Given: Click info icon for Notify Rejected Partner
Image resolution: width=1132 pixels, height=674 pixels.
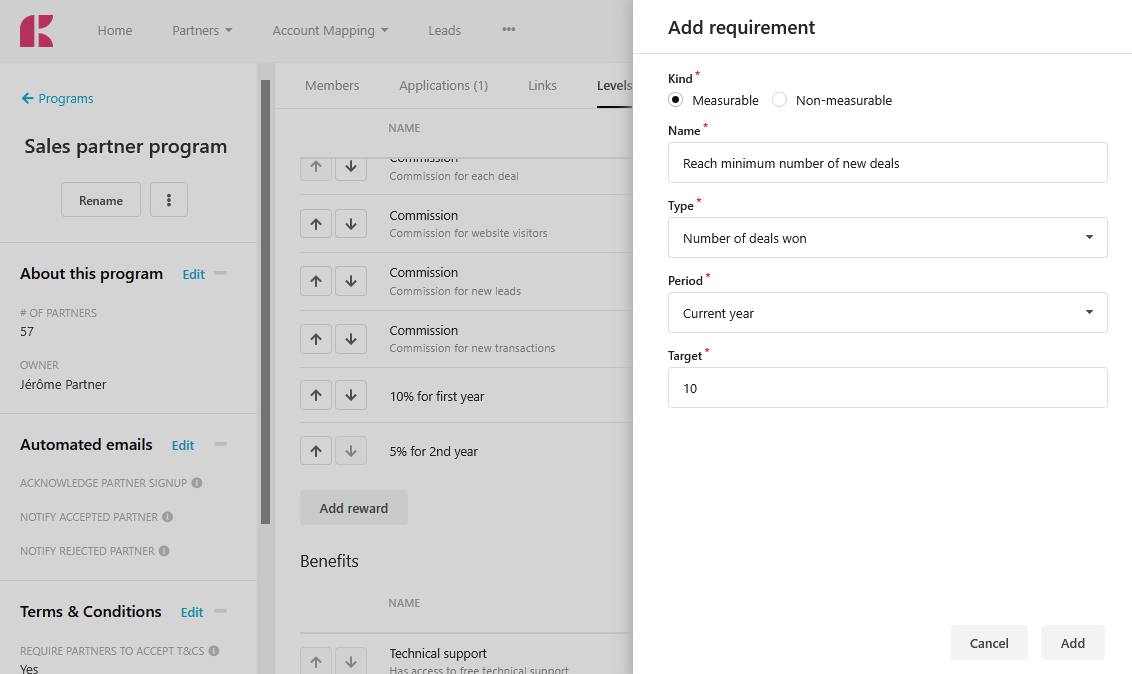Looking at the screenshot, I should pyautogui.click(x=164, y=551).
